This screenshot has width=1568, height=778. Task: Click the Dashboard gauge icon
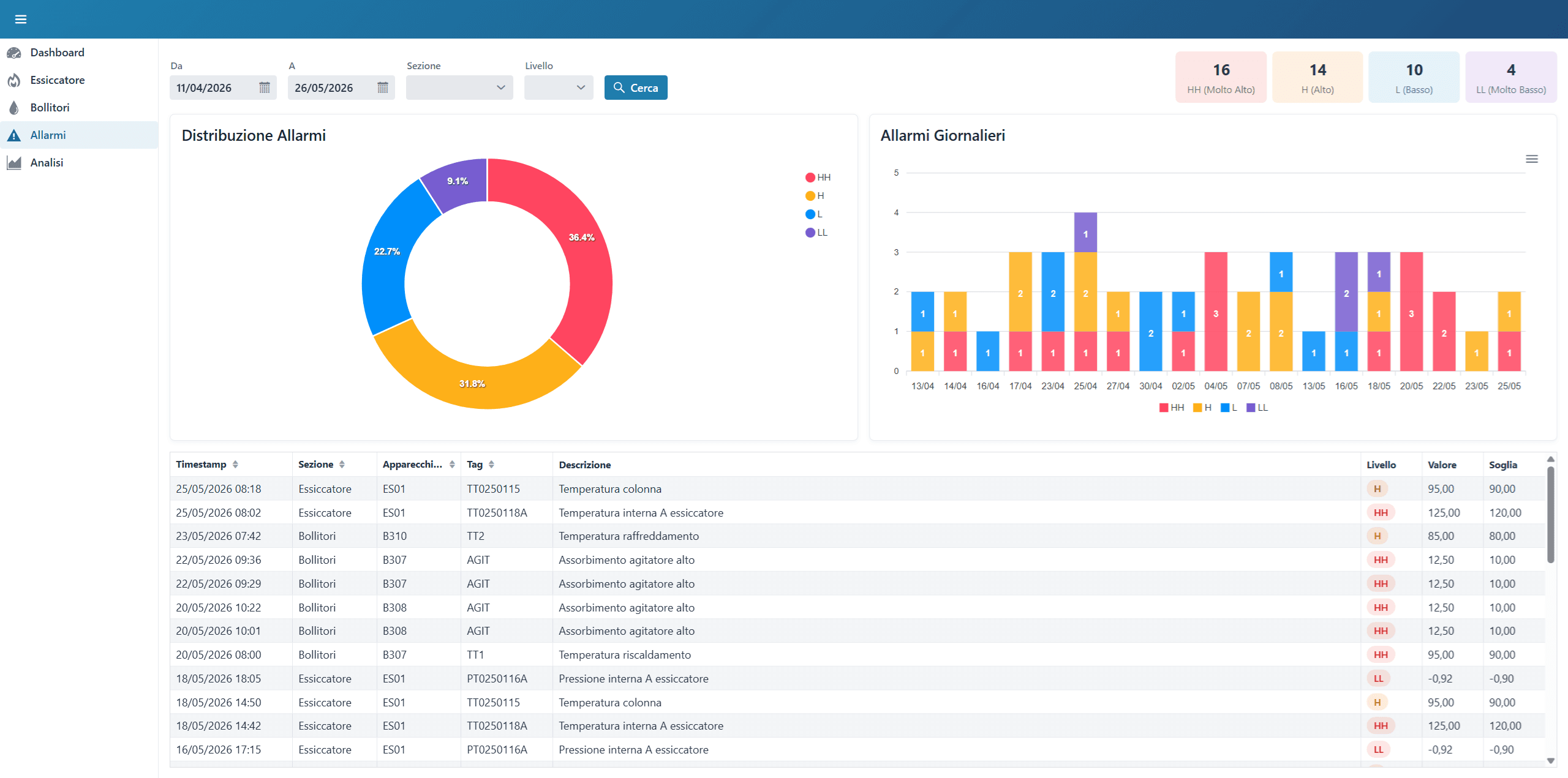coord(14,53)
